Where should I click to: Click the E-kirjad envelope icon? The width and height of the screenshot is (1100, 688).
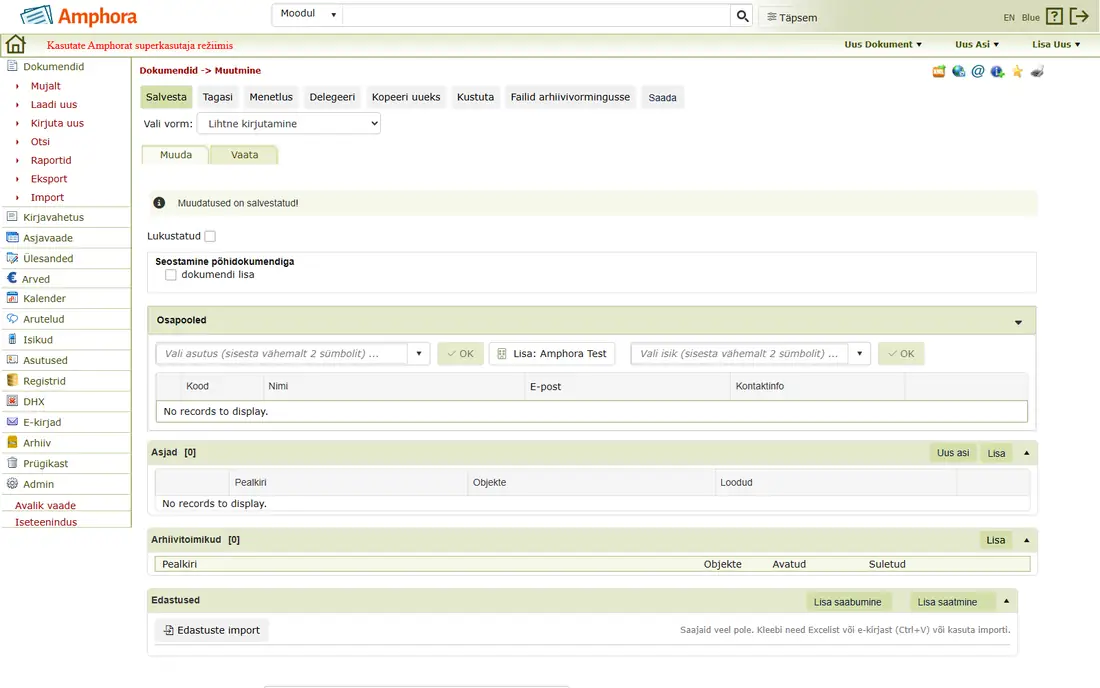[12, 421]
